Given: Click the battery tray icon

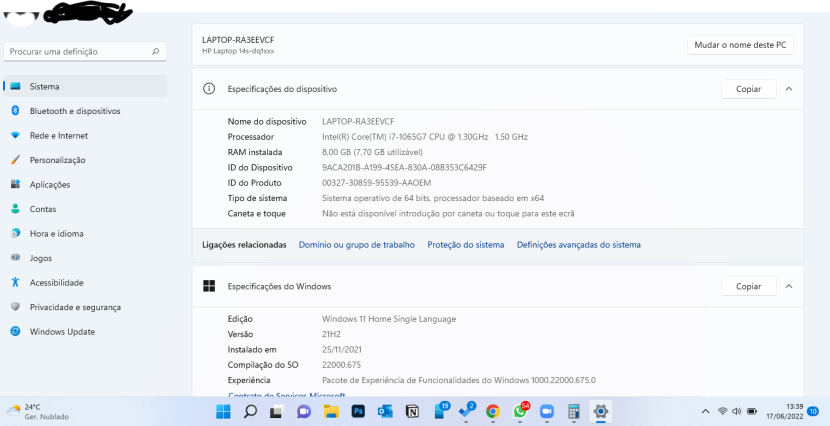Looking at the screenshot, I should click(752, 411).
